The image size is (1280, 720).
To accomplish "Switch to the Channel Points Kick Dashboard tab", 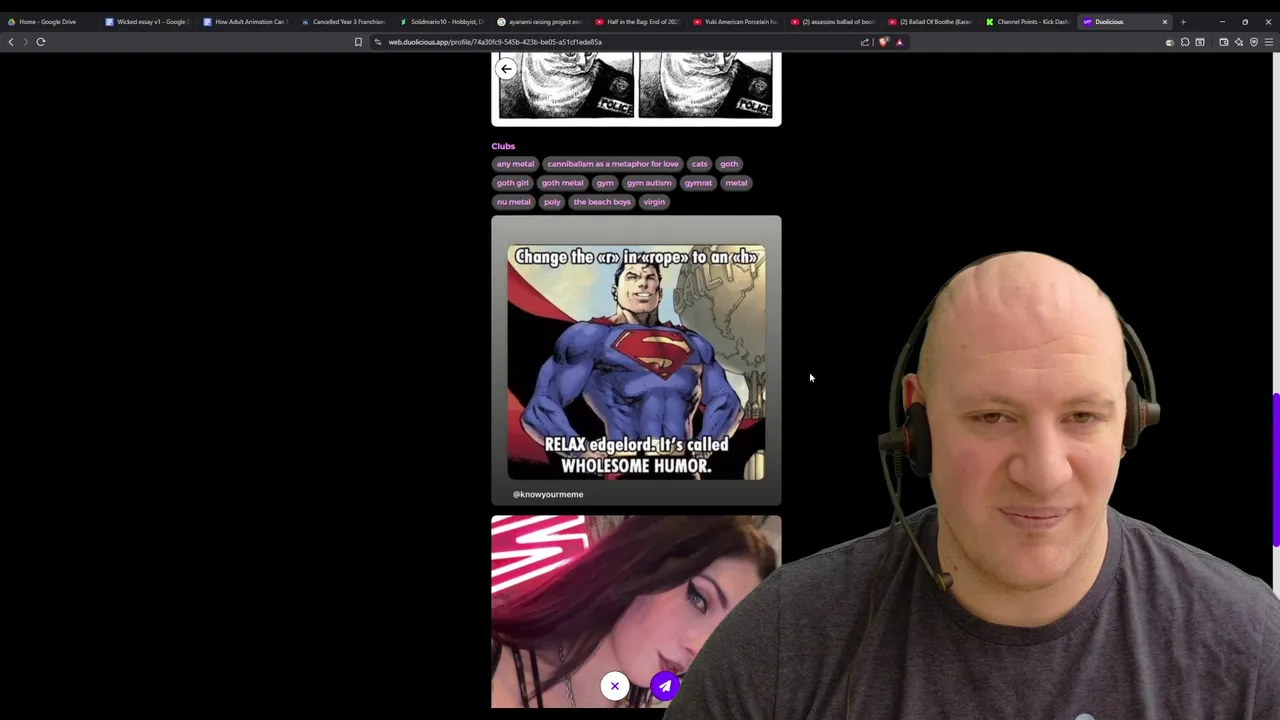I will pos(1029,22).
